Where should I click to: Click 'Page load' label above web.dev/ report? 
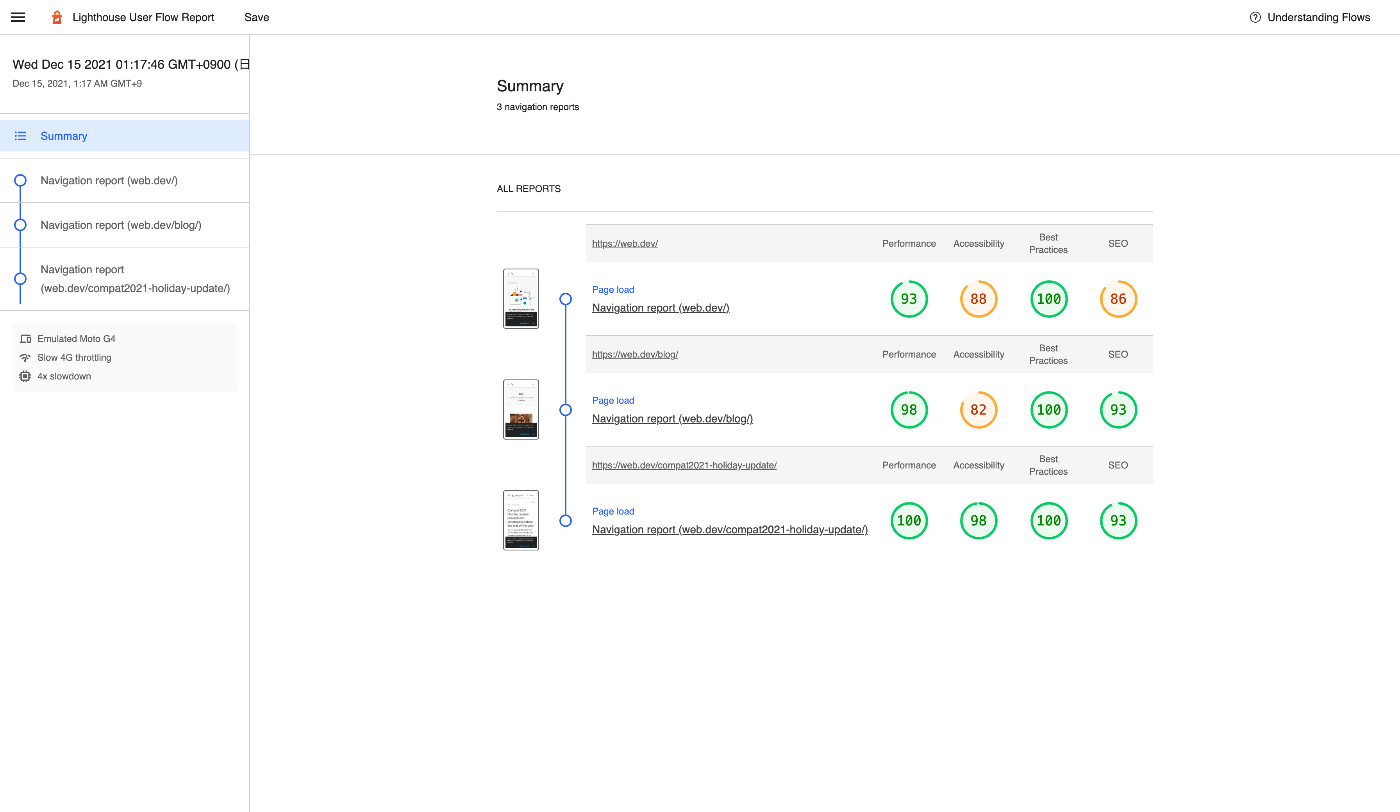[613, 290]
